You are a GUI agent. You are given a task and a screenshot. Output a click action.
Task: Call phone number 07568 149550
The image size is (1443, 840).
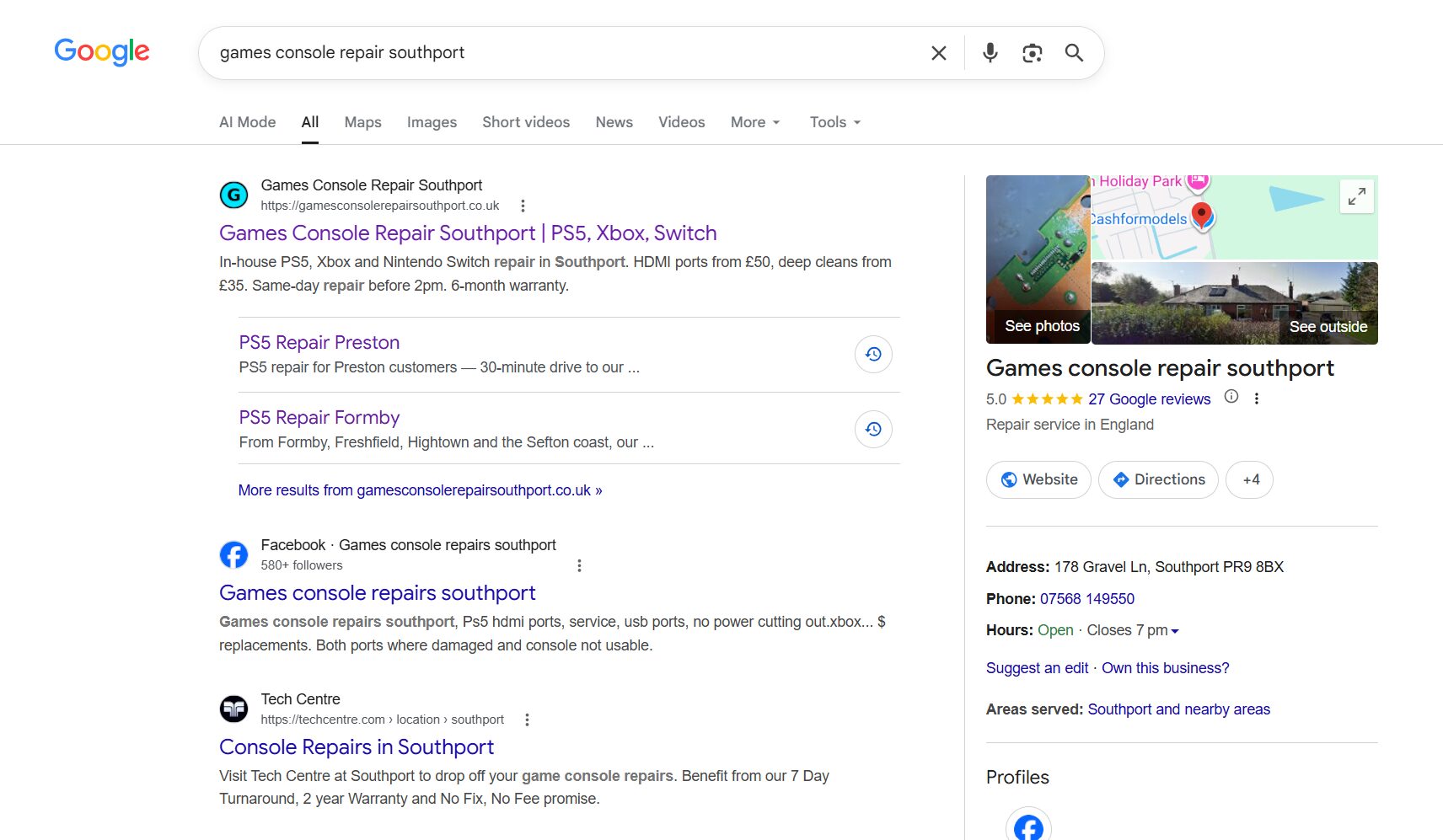click(1087, 599)
